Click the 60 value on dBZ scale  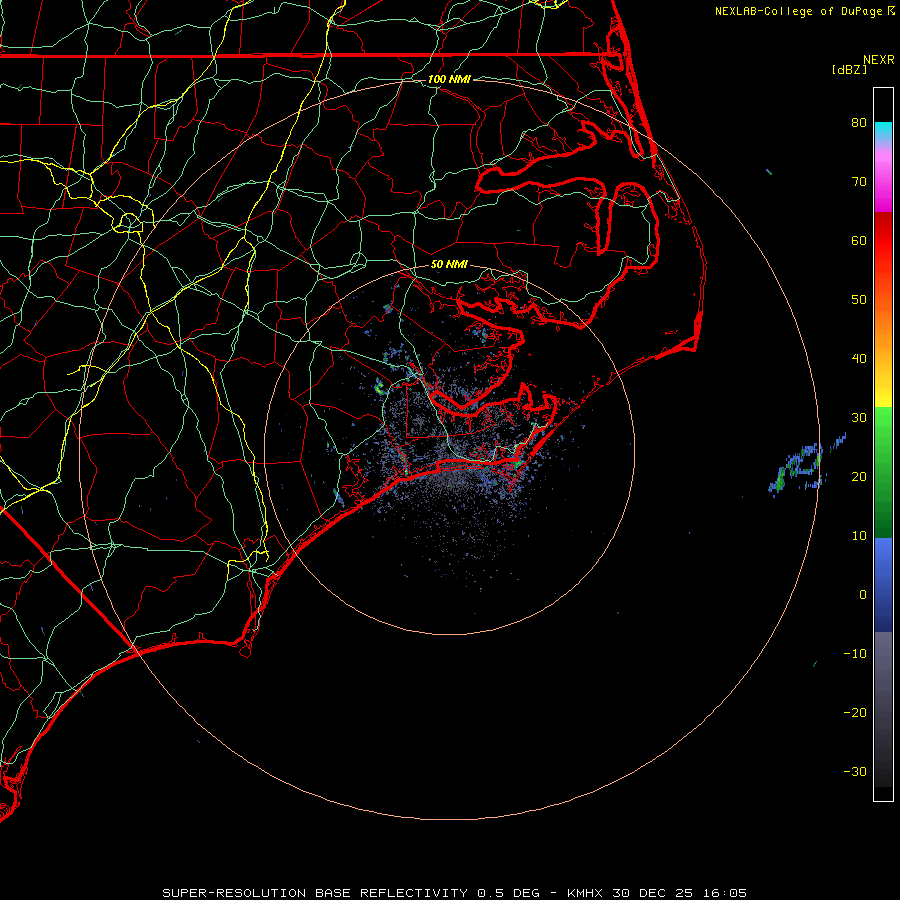pyautogui.click(x=859, y=240)
